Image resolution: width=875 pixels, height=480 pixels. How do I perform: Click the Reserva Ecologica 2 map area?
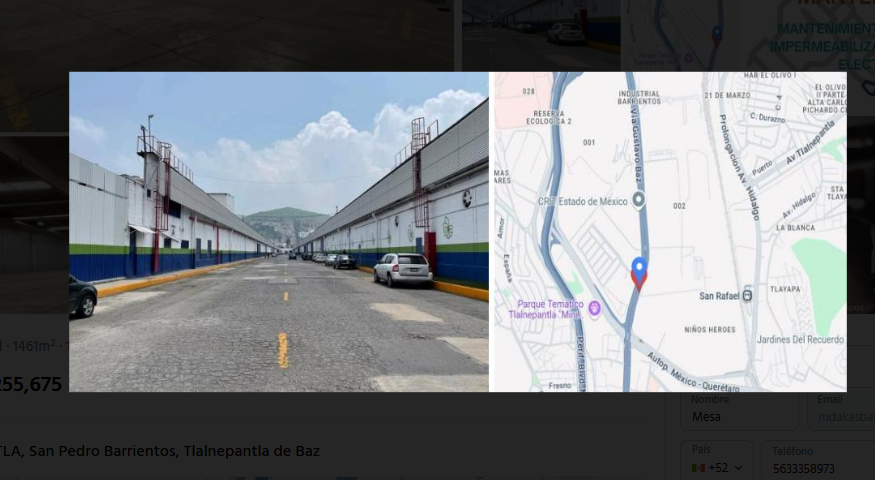pos(549,117)
